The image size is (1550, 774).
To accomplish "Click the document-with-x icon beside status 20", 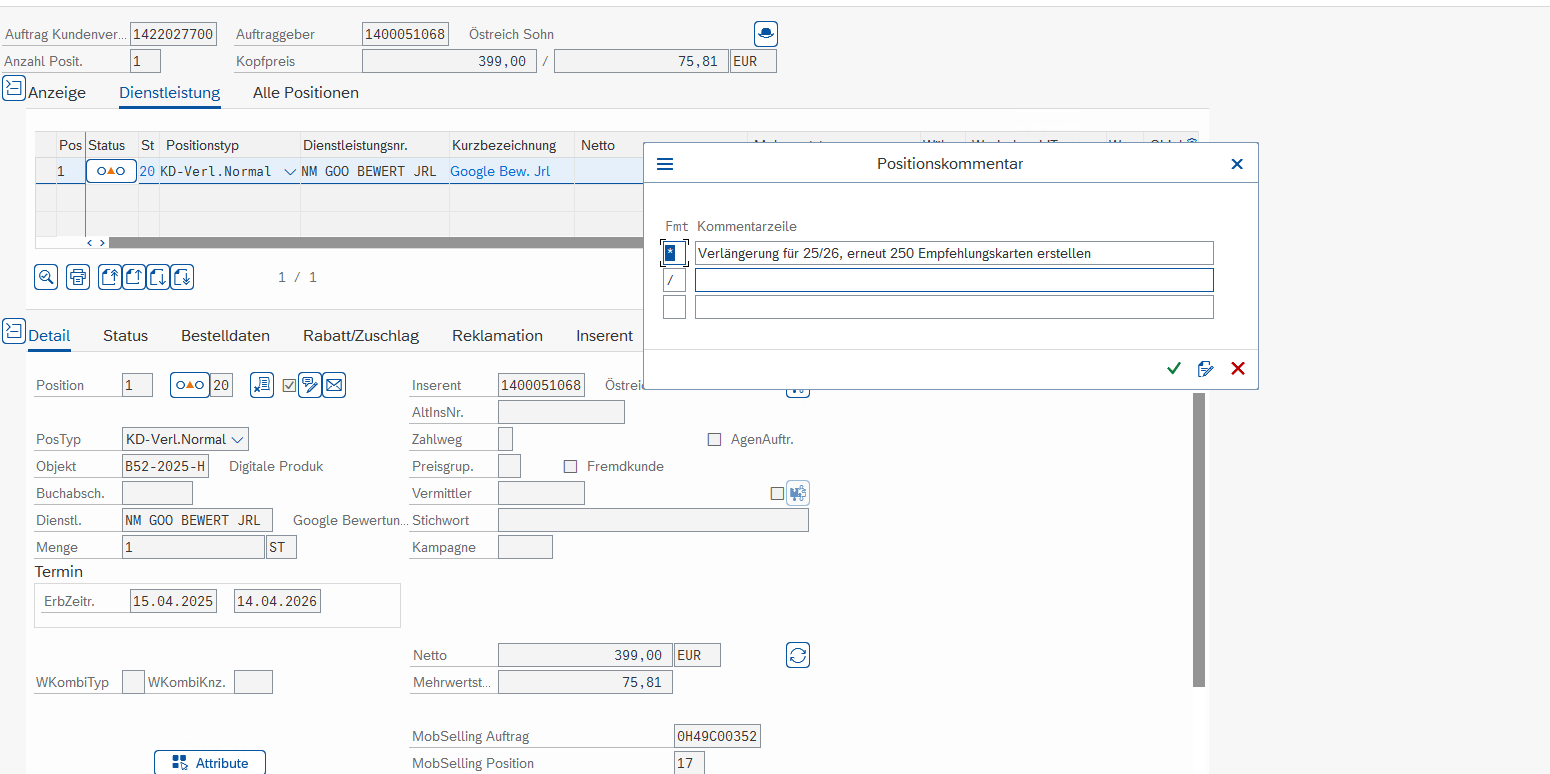I will click(x=262, y=385).
